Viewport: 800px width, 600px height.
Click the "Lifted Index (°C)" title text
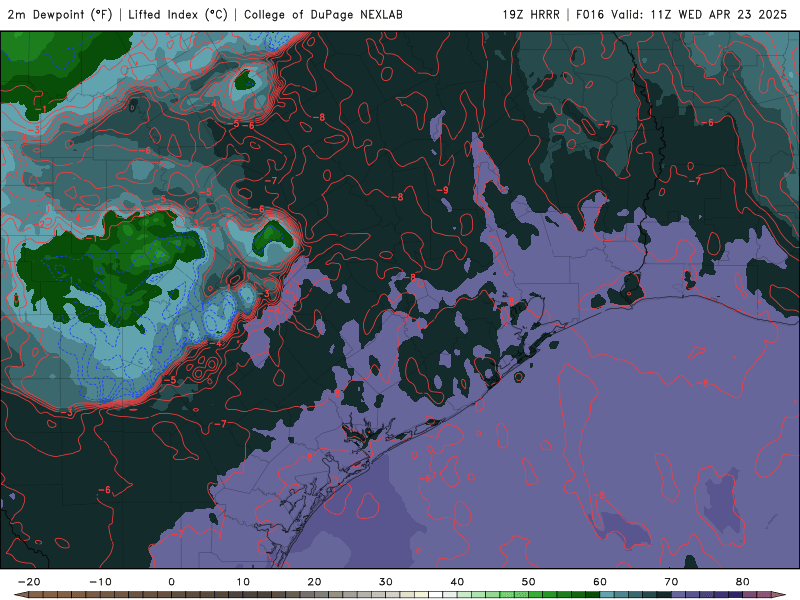click(x=178, y=15)
